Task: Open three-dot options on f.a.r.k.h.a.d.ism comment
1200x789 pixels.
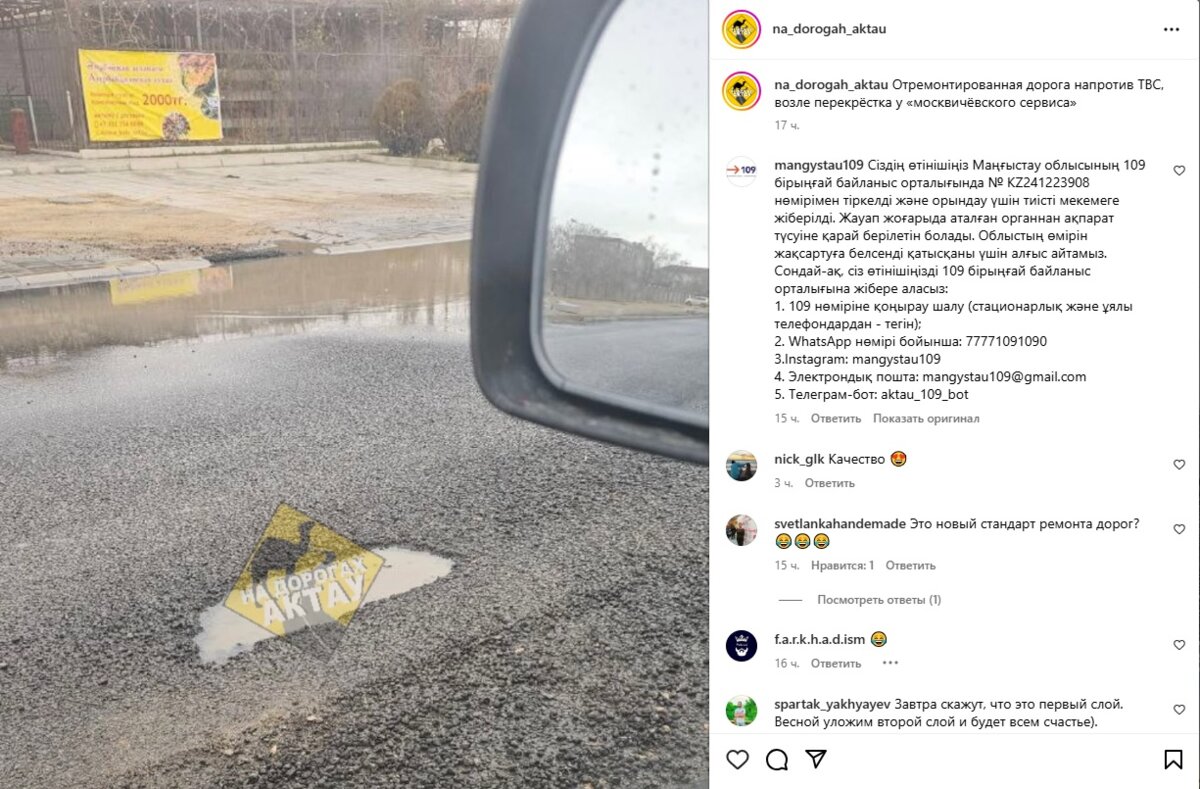Action: click(890, 663)
